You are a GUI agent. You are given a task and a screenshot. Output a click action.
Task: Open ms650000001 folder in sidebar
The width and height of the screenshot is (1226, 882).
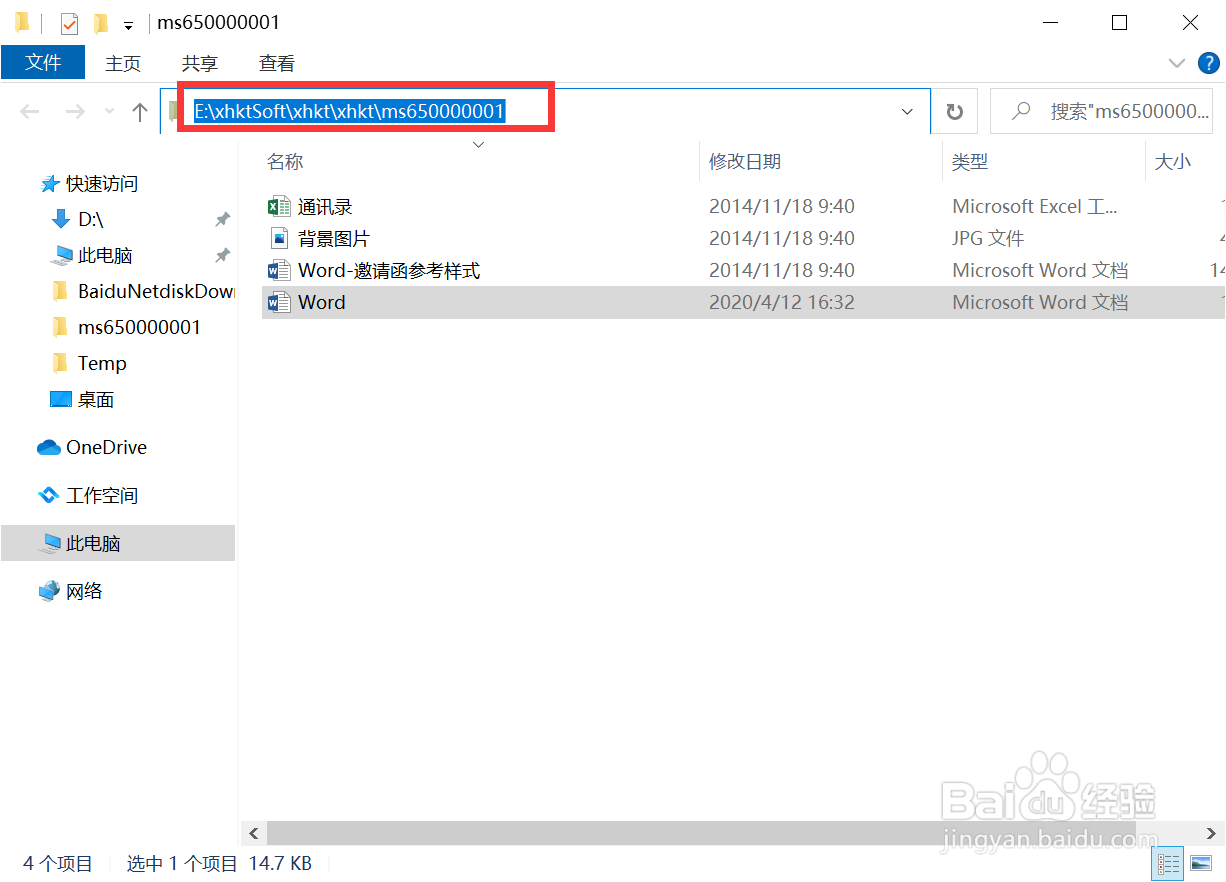(139, 328)
